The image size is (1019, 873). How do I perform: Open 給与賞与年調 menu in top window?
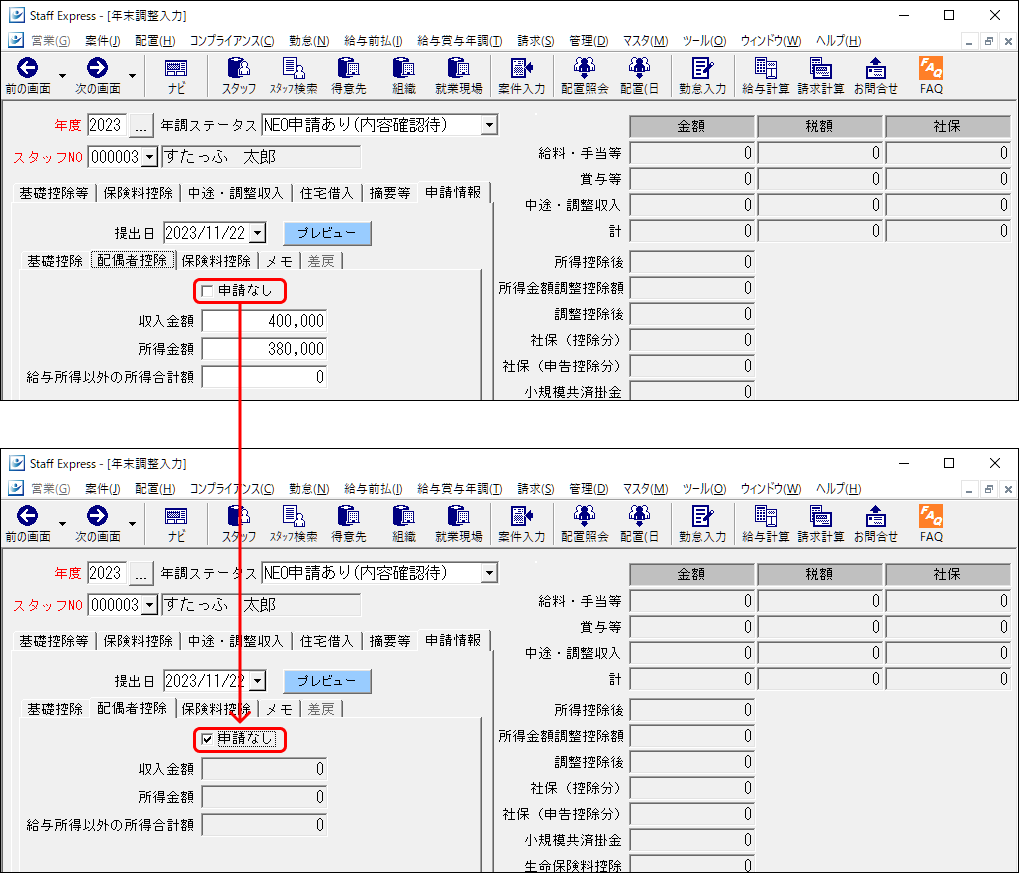pyautogui.click(x=459, y=41)
